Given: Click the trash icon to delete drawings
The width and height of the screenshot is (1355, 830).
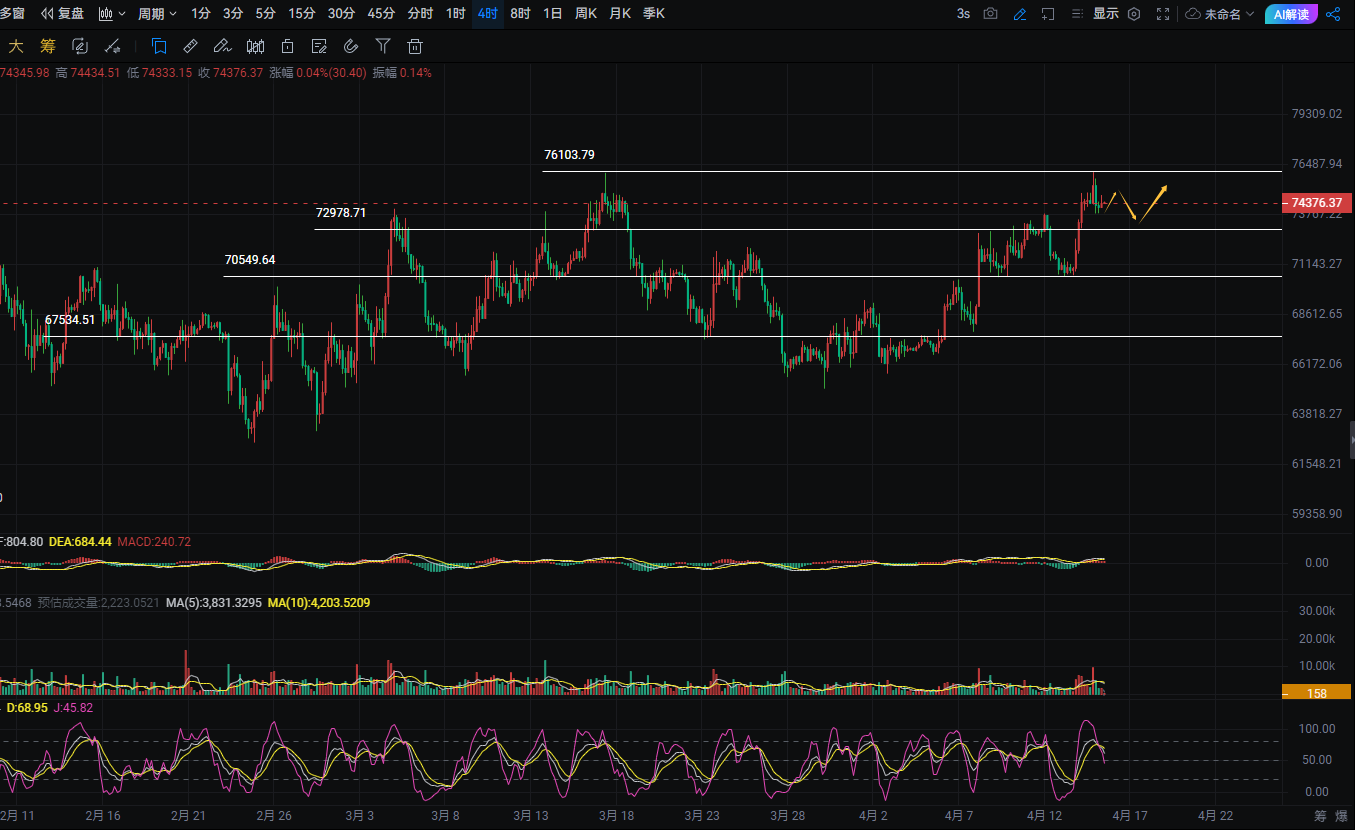Looking at the screenshot, I should (415, 46).
